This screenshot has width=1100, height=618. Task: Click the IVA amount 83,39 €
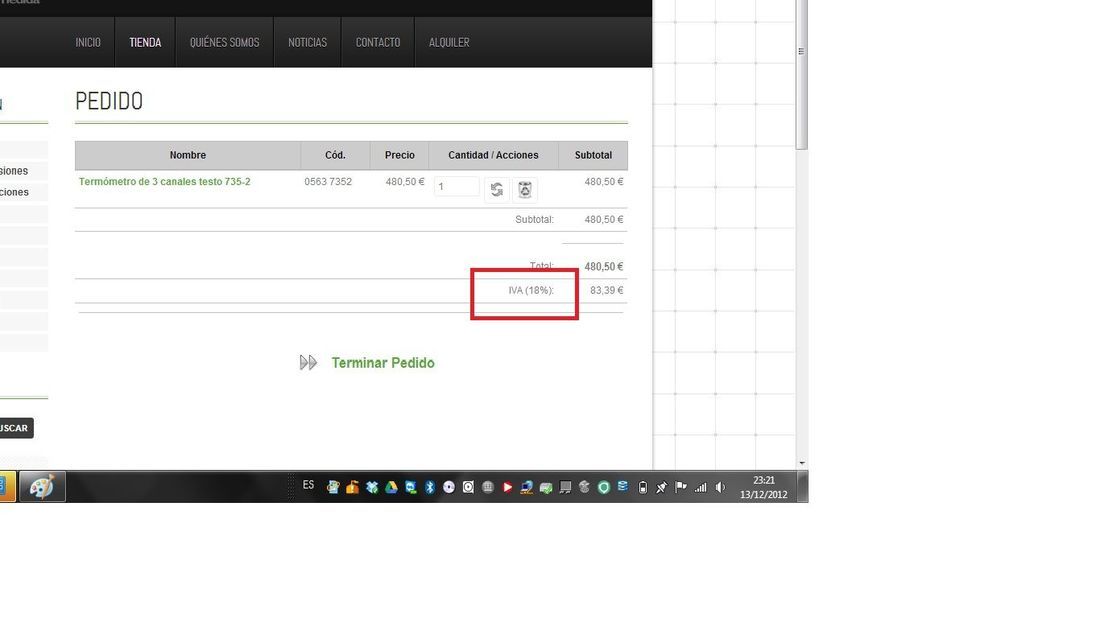606,290
